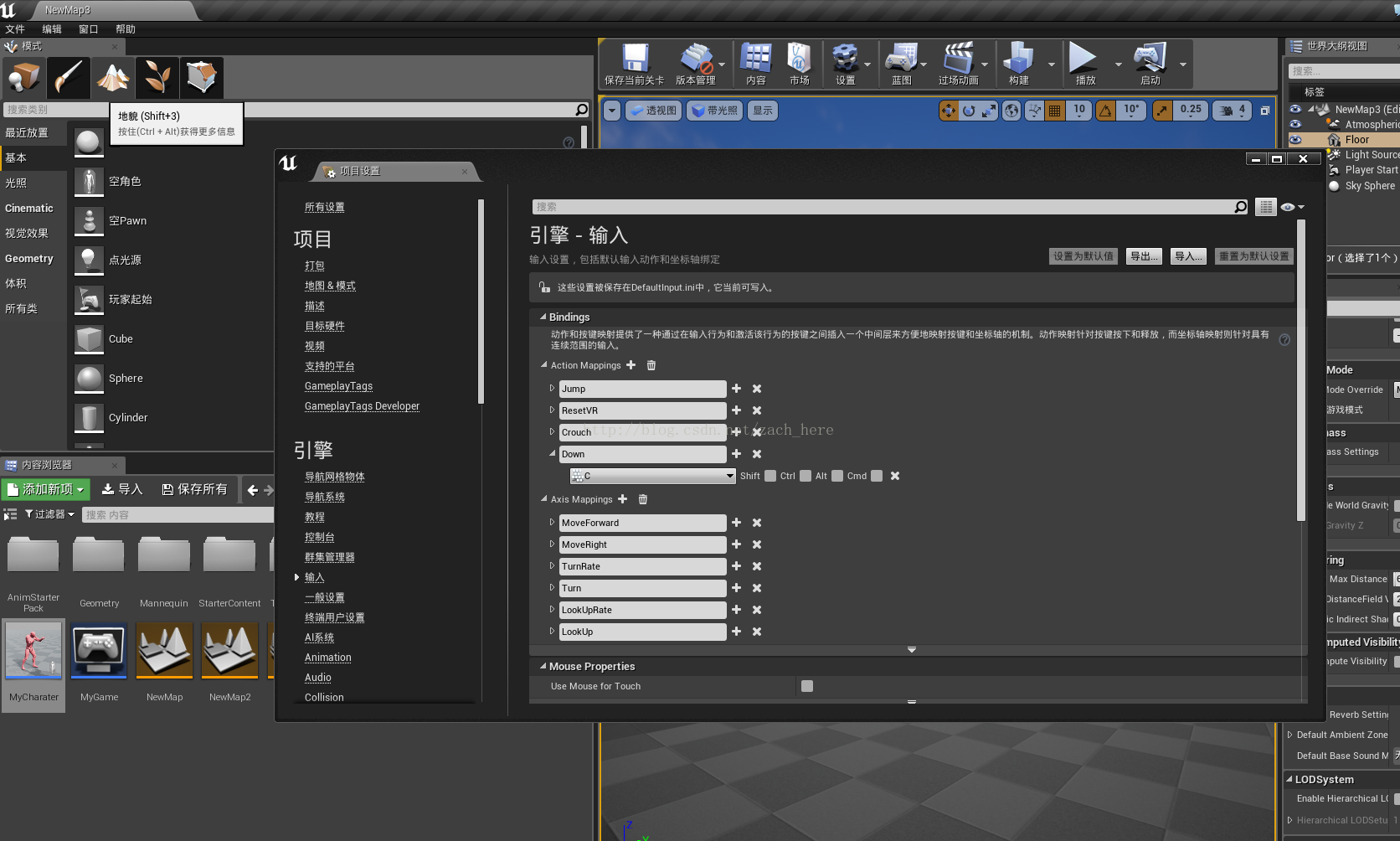Open the key selector dropdown showing C
Viewport: 1400px width, 841px height.
(x=652, y=476)
